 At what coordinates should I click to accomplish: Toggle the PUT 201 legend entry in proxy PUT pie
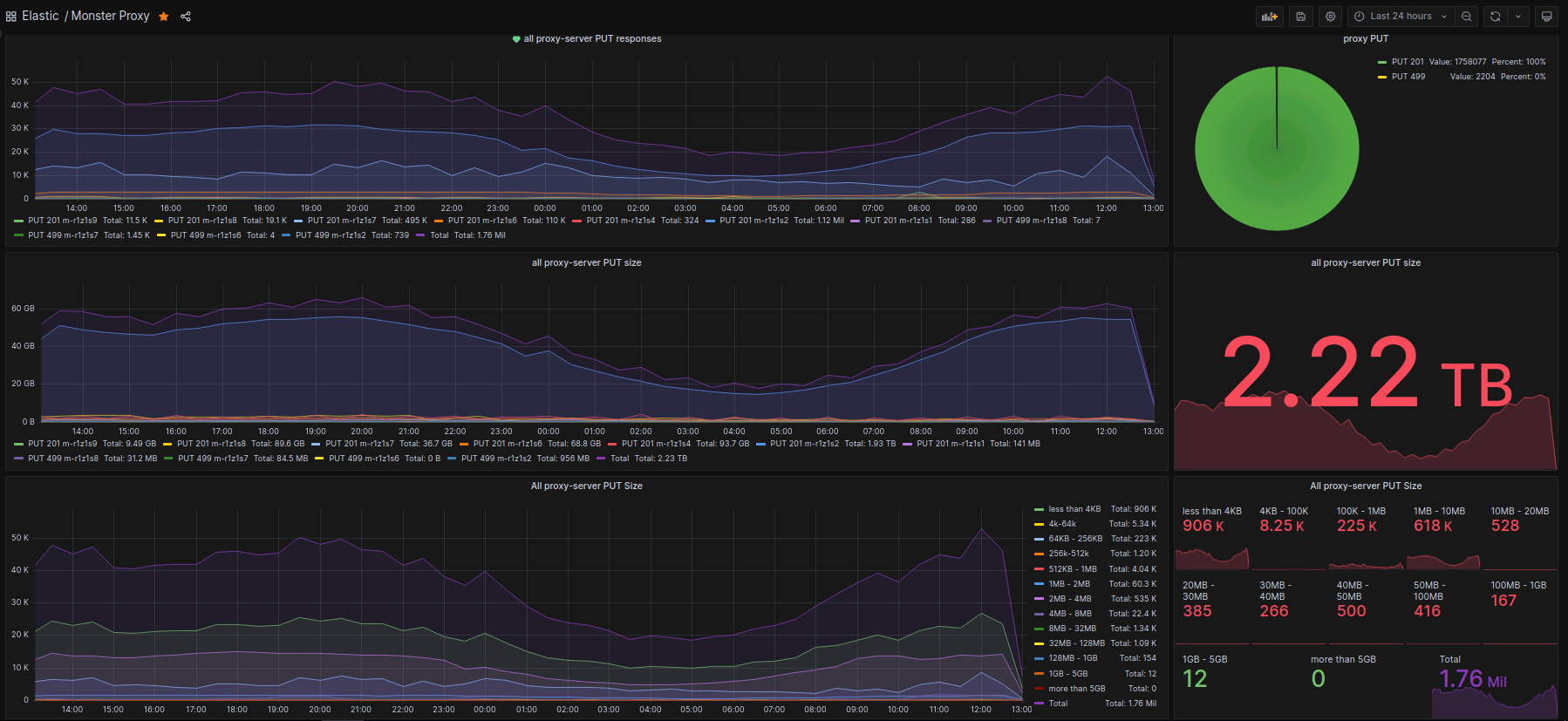click(1408, 62)
